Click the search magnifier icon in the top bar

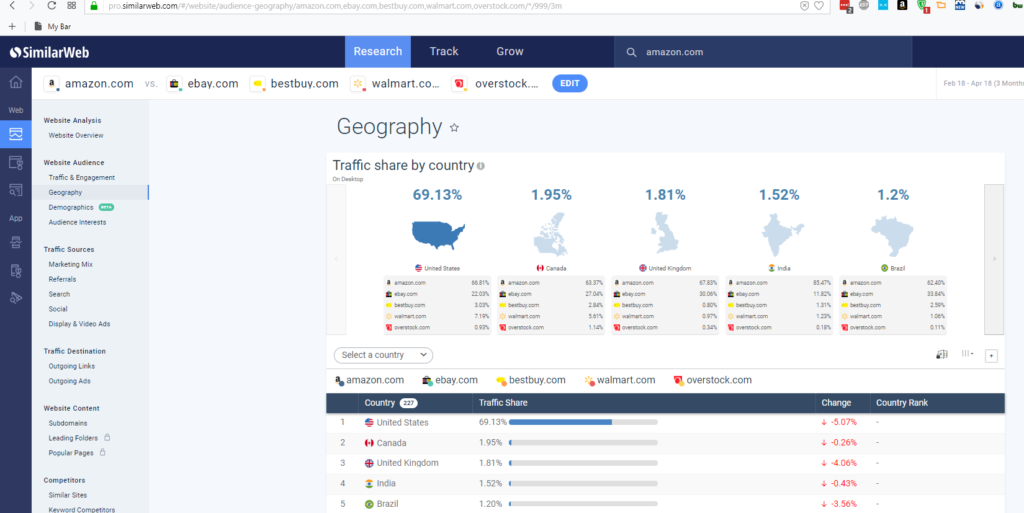pyautogui.click(x=631, y=52)
